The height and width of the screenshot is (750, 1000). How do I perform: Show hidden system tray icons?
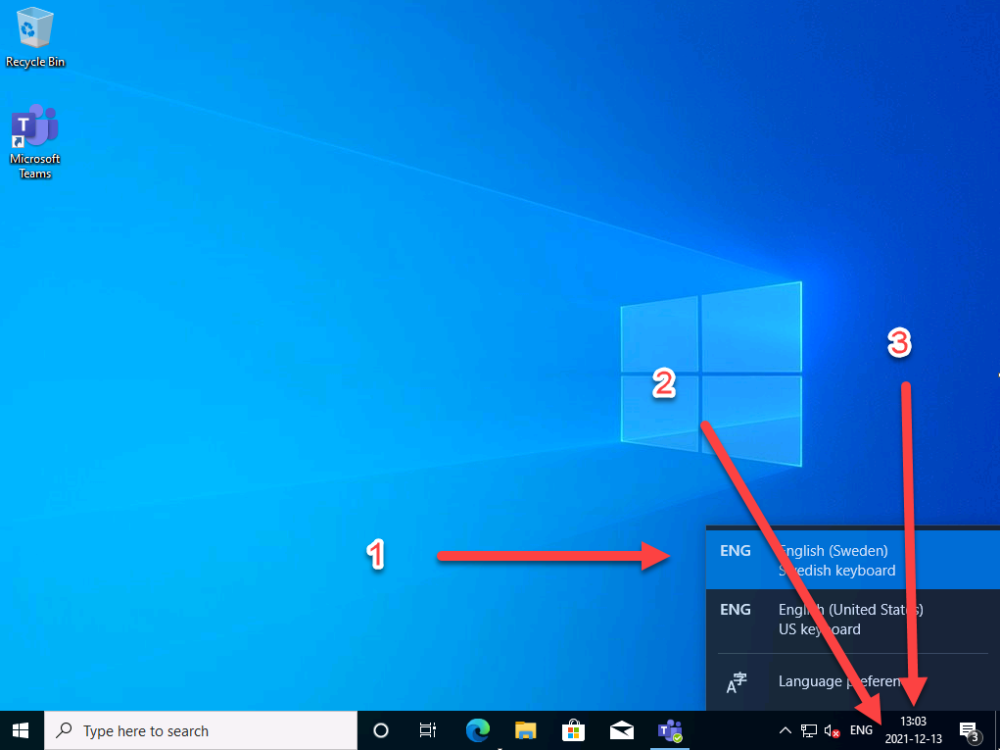[786, 730]
